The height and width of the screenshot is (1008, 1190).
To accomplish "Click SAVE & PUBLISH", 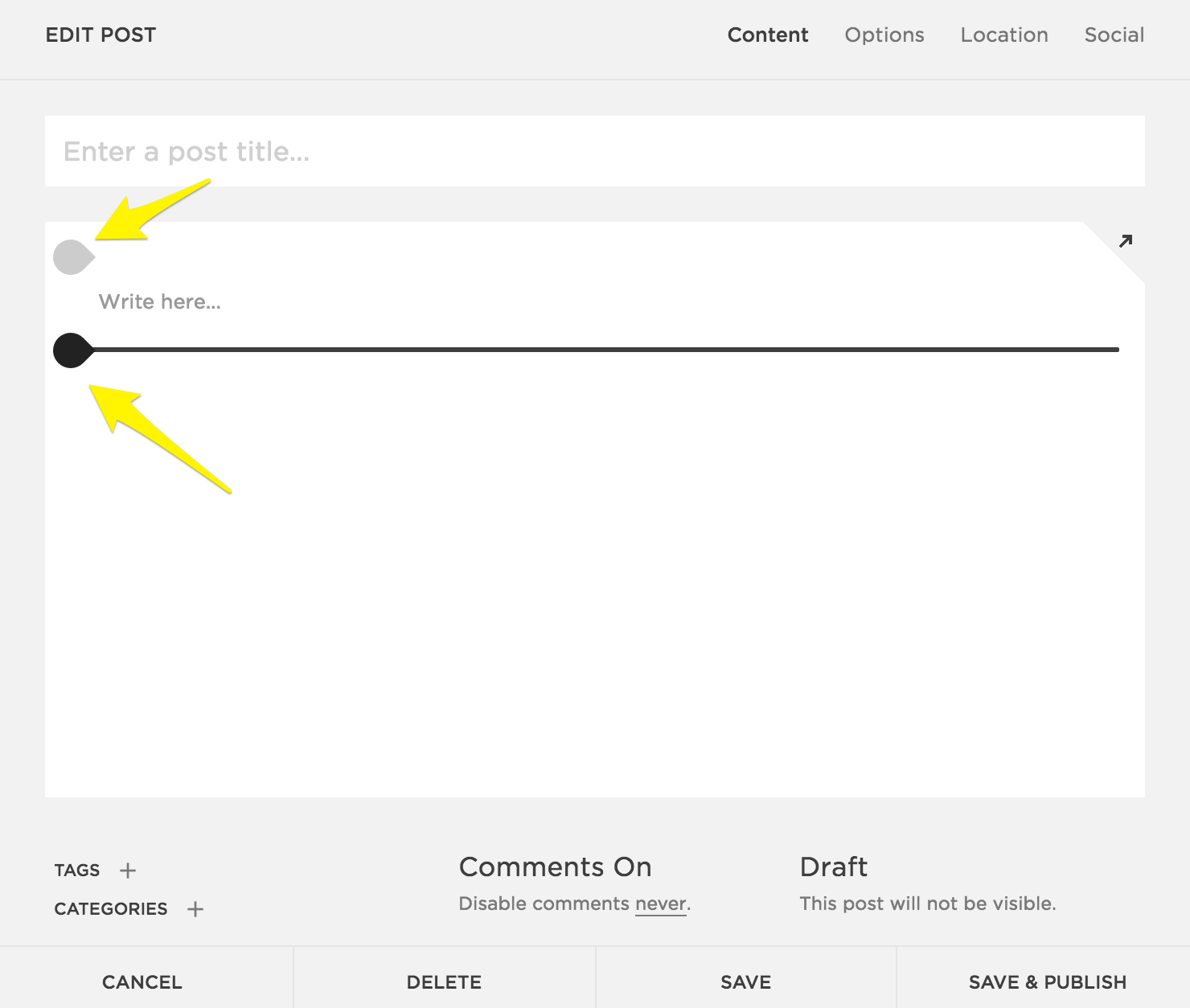I will pyautogui.click(x=1047, y=982).
